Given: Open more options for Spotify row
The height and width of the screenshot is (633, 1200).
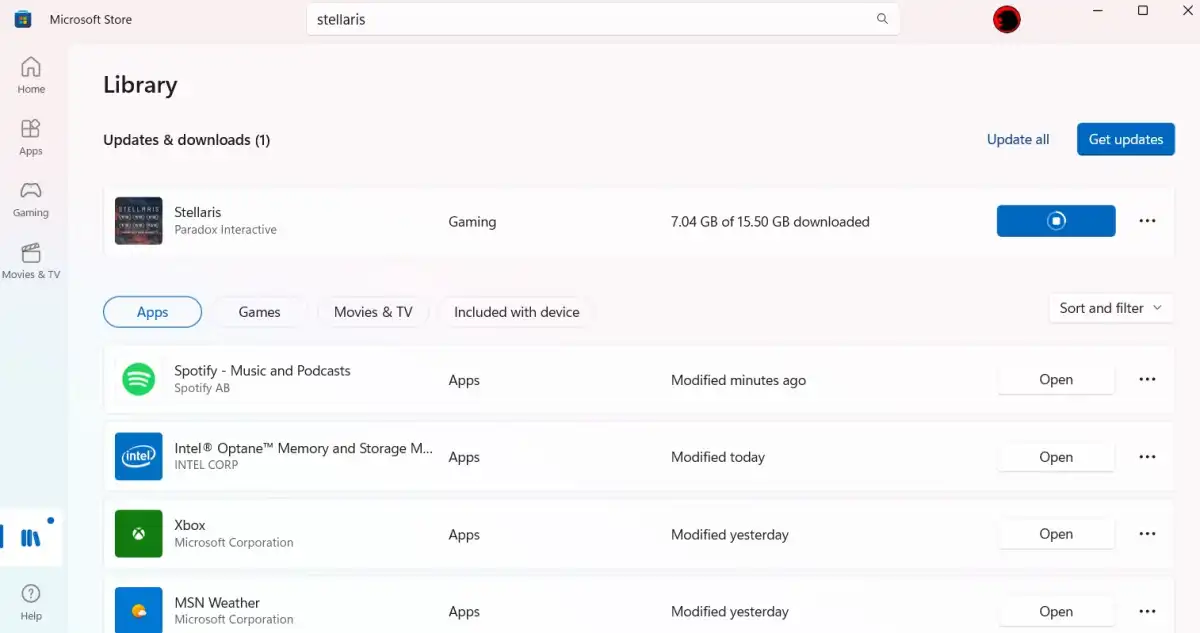Looking at the screenshot, I should pos(1147,379).
